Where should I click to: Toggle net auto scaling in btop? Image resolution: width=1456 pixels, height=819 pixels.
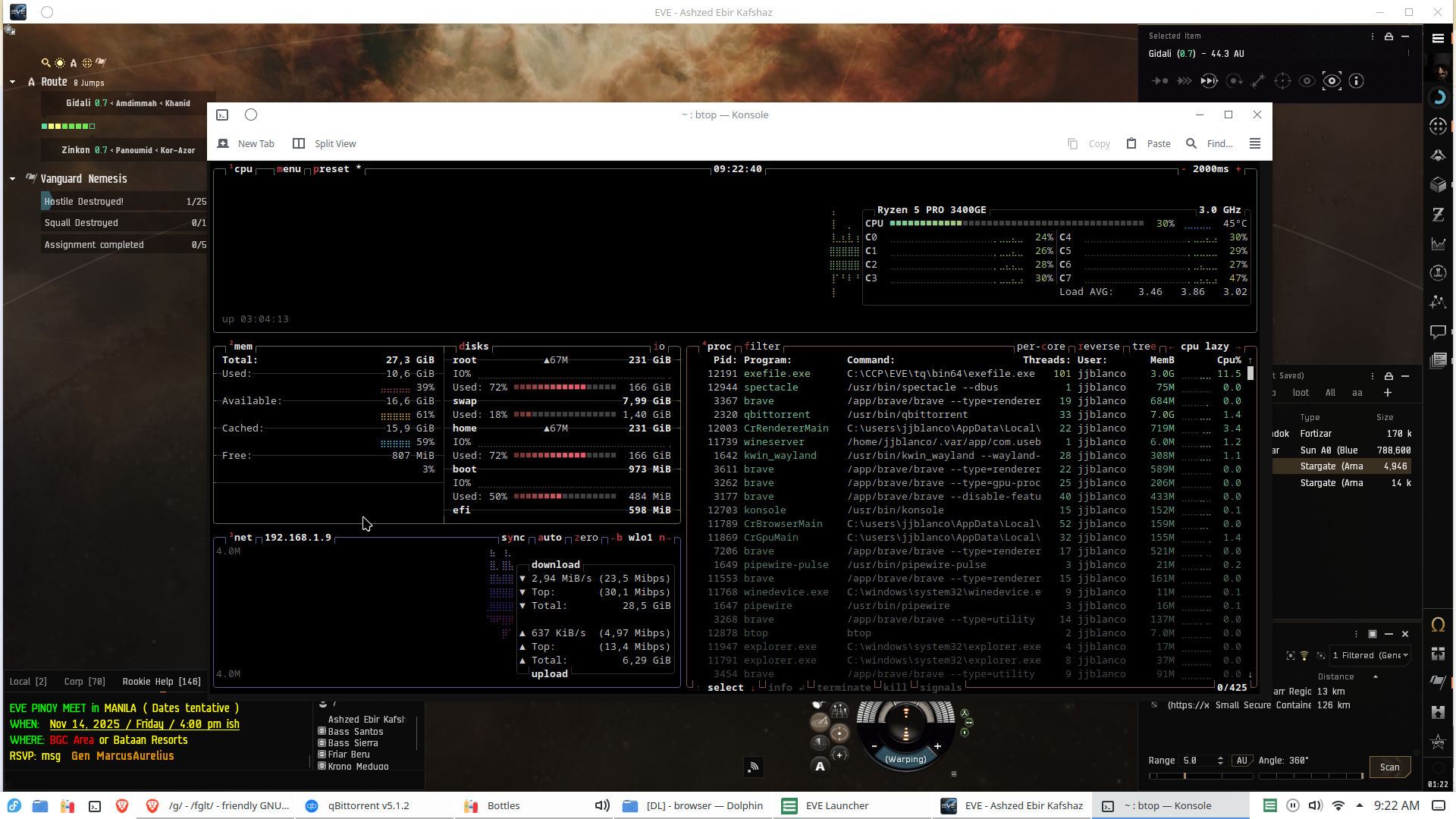[550, 538]
